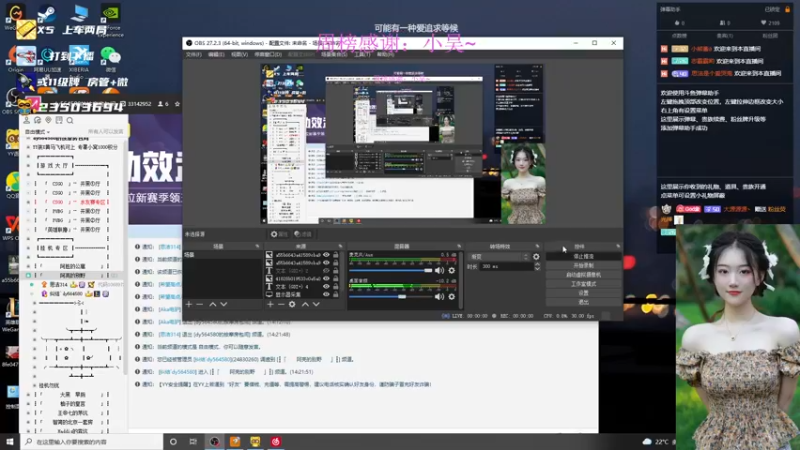Screen dimensions: 800x450
Task: Click 启动虚拟摄像机 button
Action: coord(584,275)
